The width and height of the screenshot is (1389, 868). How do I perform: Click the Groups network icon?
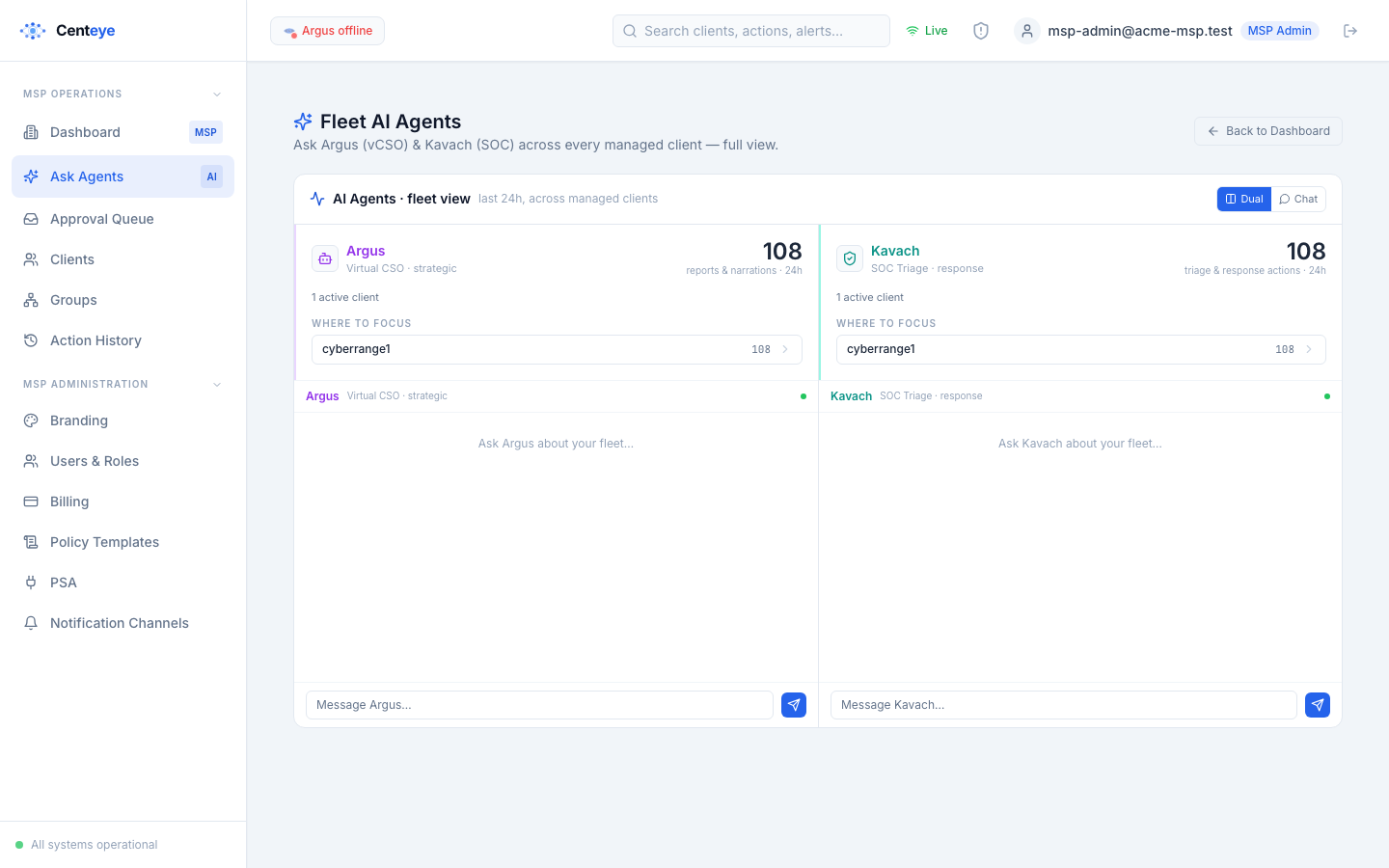click(31, 300)
